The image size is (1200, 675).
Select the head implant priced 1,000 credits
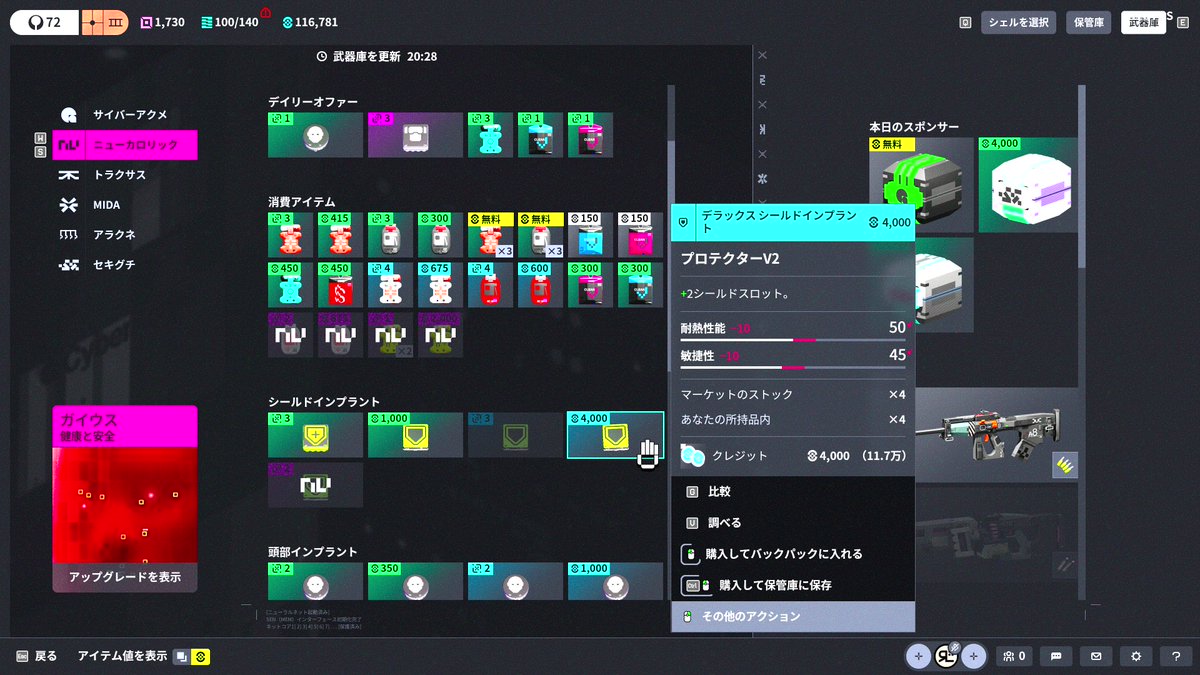(615, 581)
